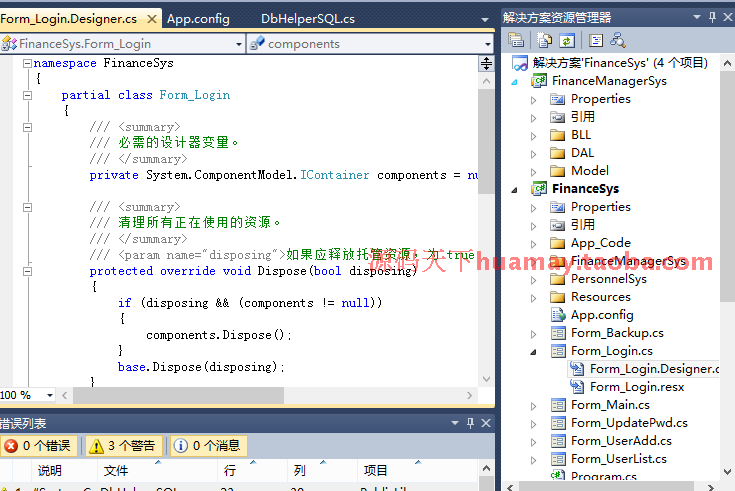The width and height of the screenshot is (735, 491).
Task: Close the error list panel
Action: tap(486, 423)
